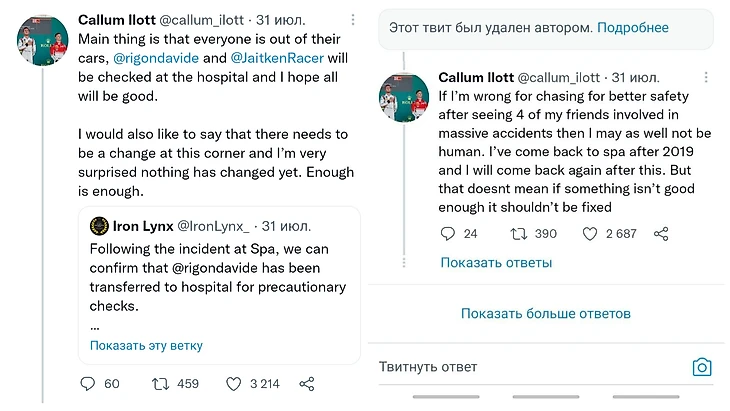Retweet the right tweet with 390 retweets
Image resolution: width=730 pixels, height=411 pixels.
(519, 234)
